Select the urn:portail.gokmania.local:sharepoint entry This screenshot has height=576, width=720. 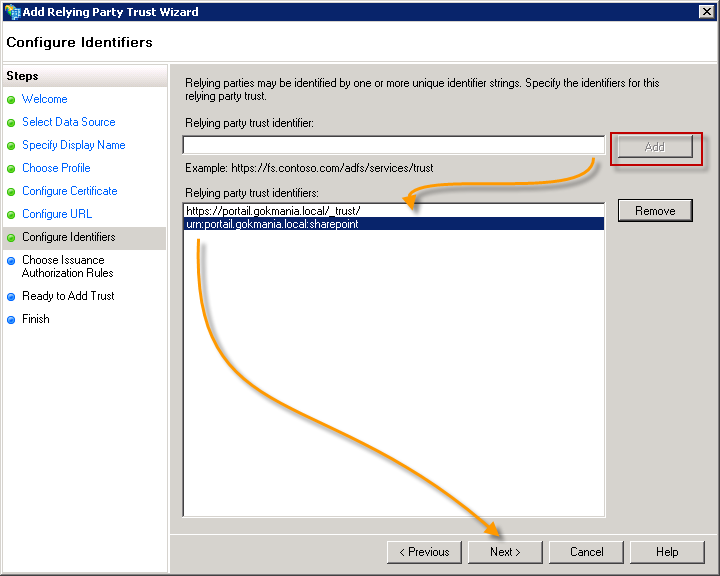394,224
